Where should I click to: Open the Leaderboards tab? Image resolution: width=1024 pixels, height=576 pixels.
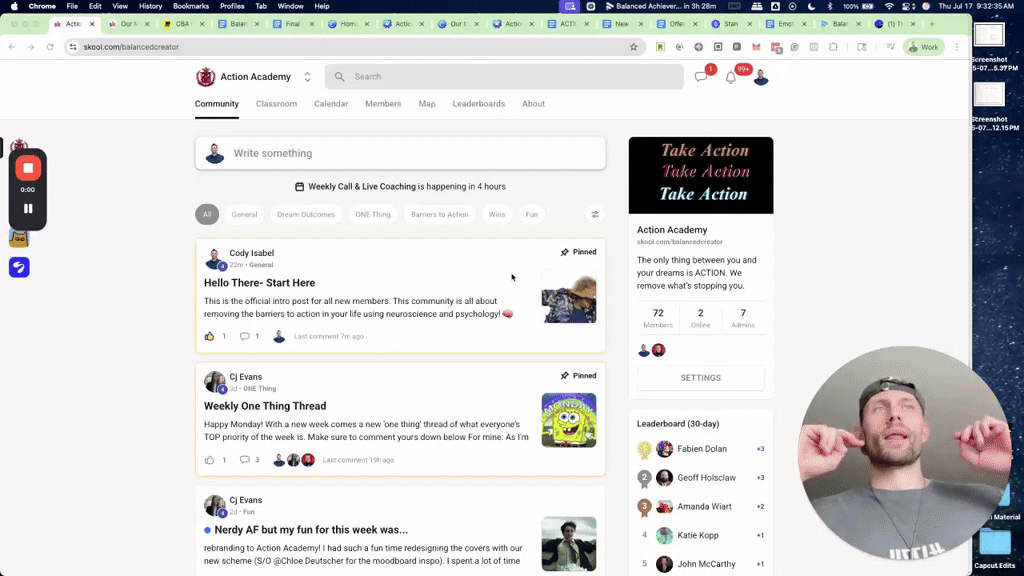click(x=479, y=104)
